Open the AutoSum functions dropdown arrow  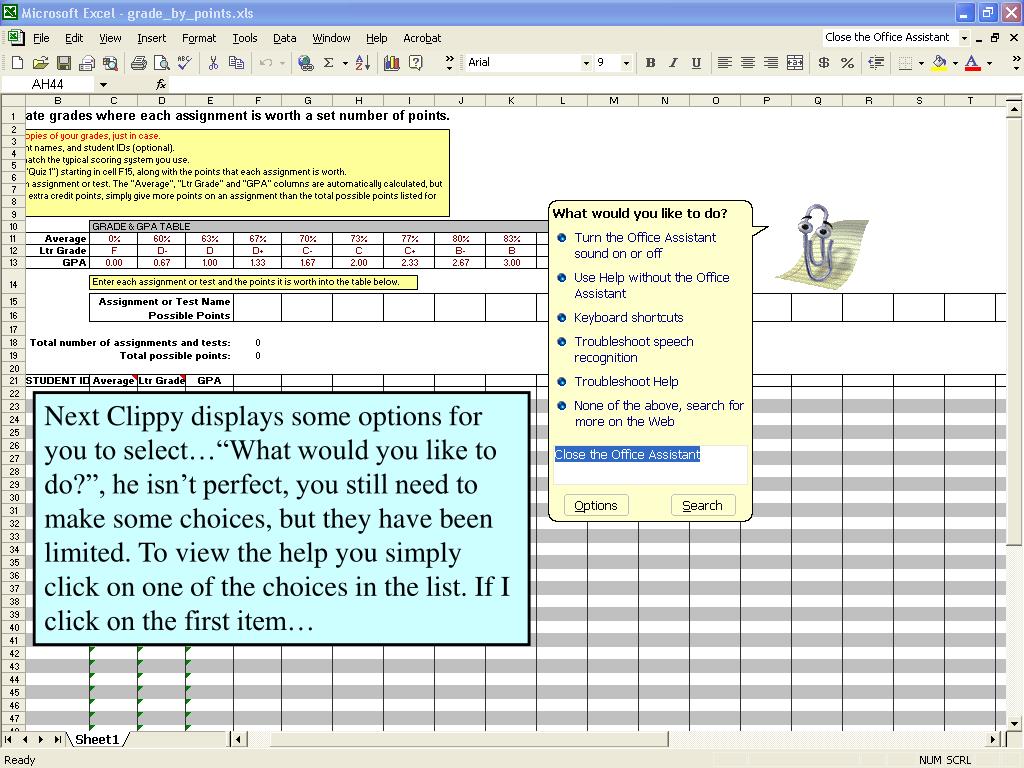click(x=345, y=63)
